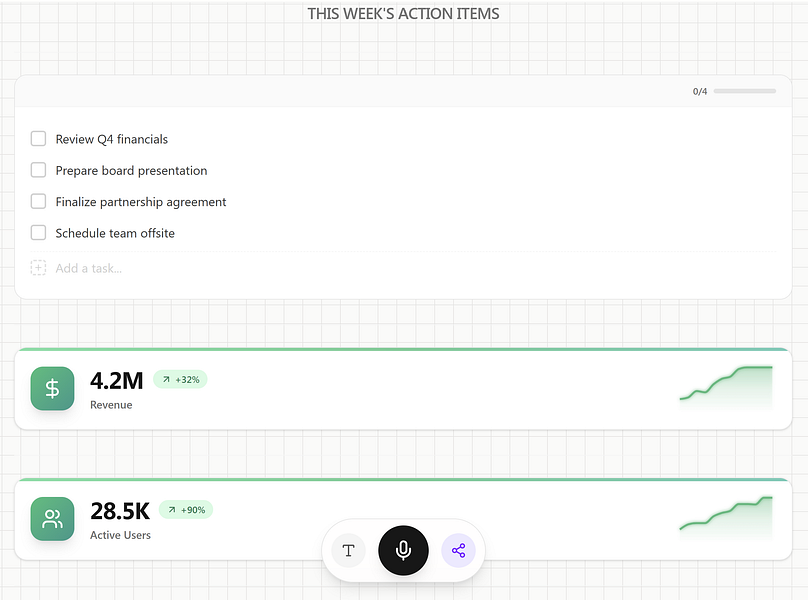
Task: Click the 28.5K active users figure
Action: 119,510
